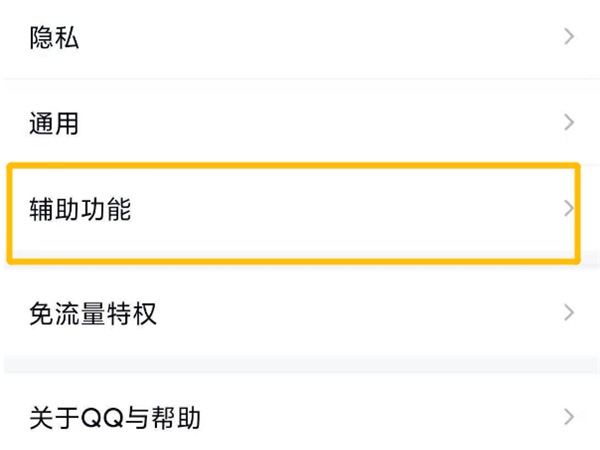This screenshot has width=600, height=450.
Task: Click the blank space in the 通用 row
Action: (320, 124)
